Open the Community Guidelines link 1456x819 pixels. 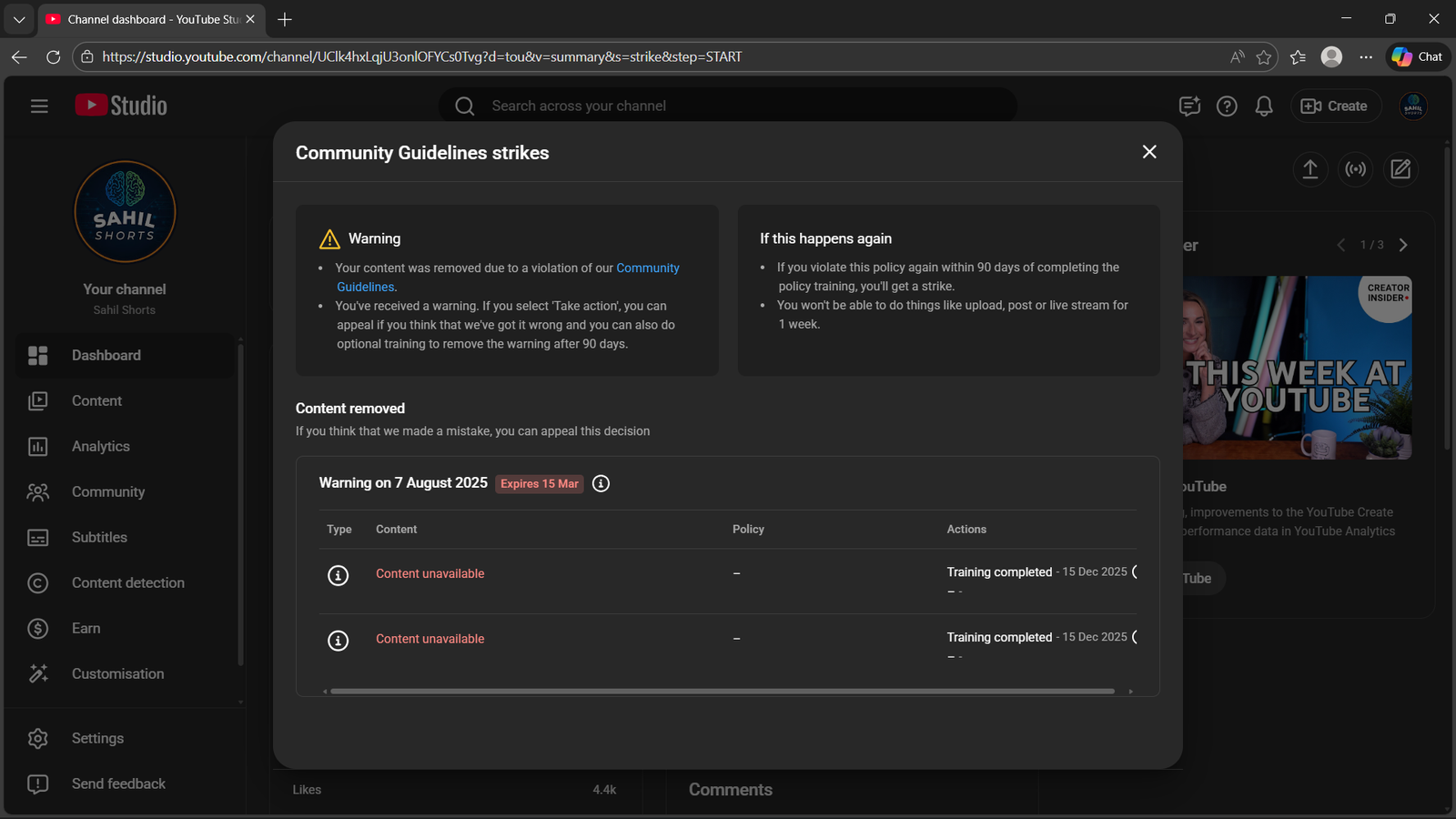647,268
